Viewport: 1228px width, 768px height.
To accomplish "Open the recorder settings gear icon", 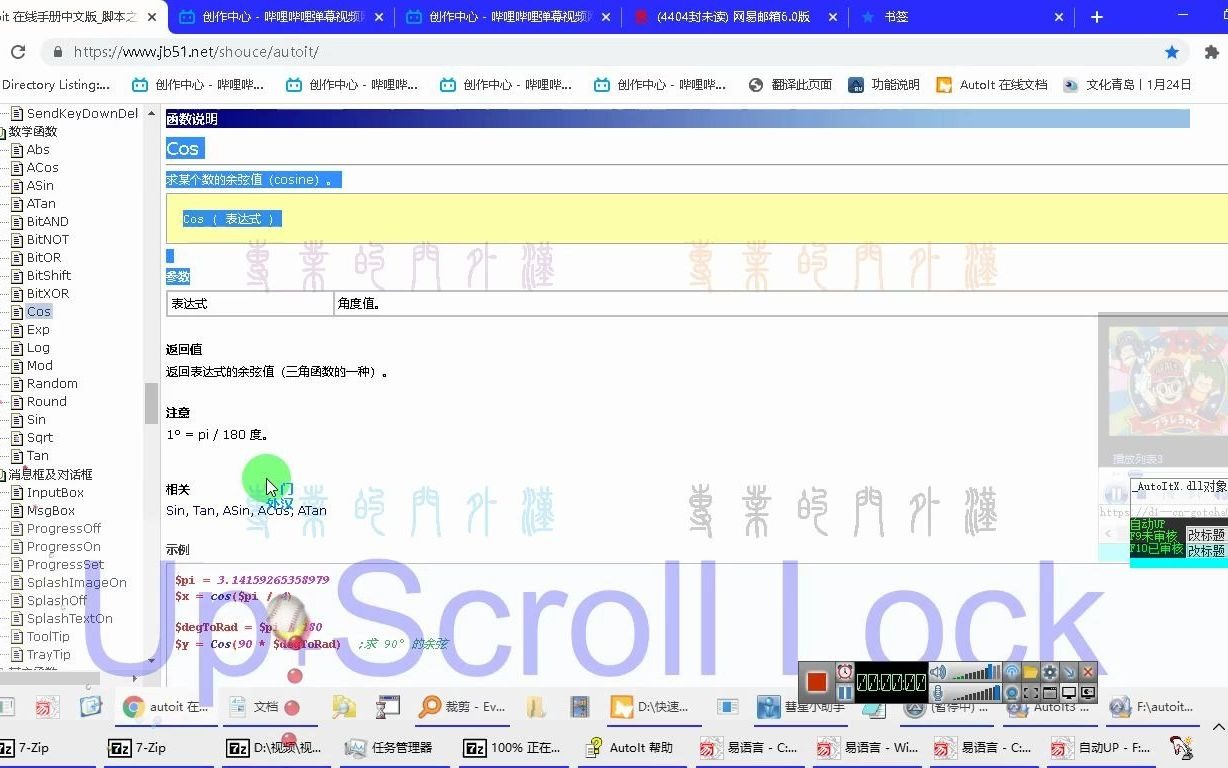I will 1050,671.
